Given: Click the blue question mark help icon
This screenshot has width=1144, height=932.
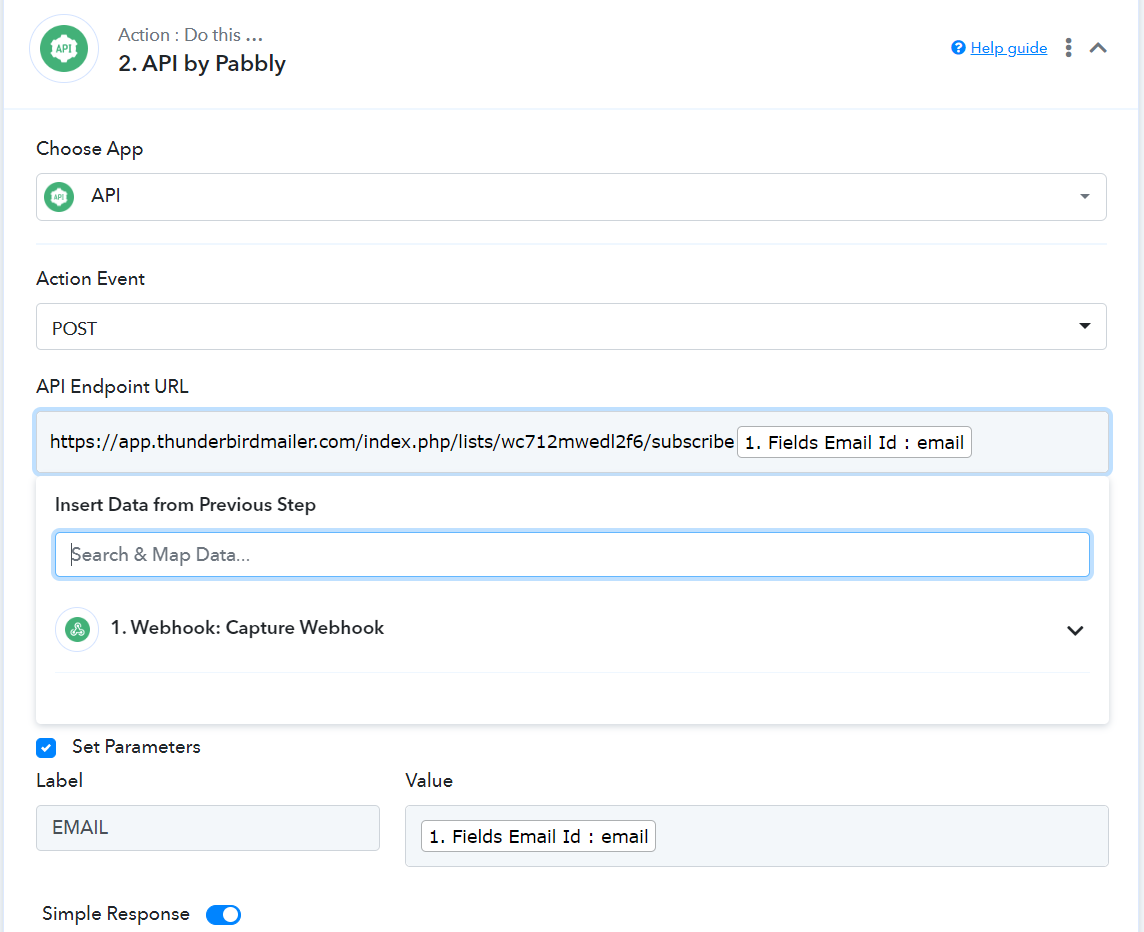Looking at the screenshot, I should coord(958,48).
